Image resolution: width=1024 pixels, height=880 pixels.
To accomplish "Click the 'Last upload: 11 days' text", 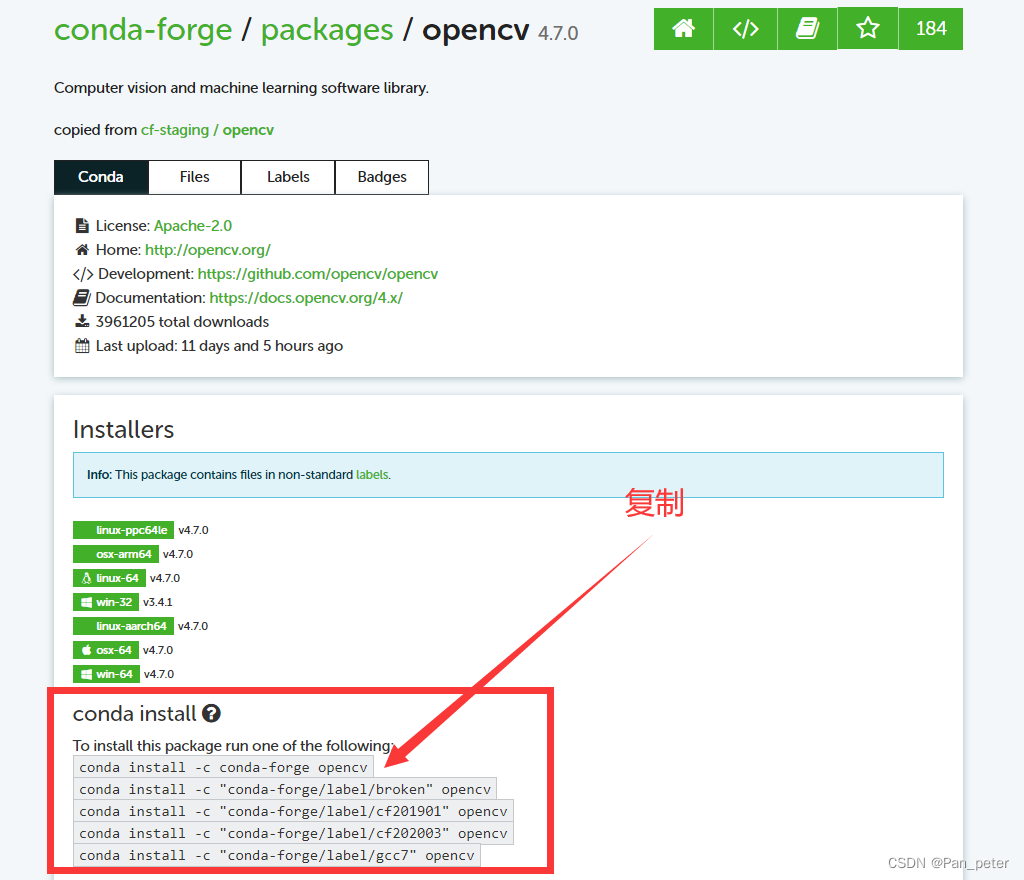I will point(219,346).
